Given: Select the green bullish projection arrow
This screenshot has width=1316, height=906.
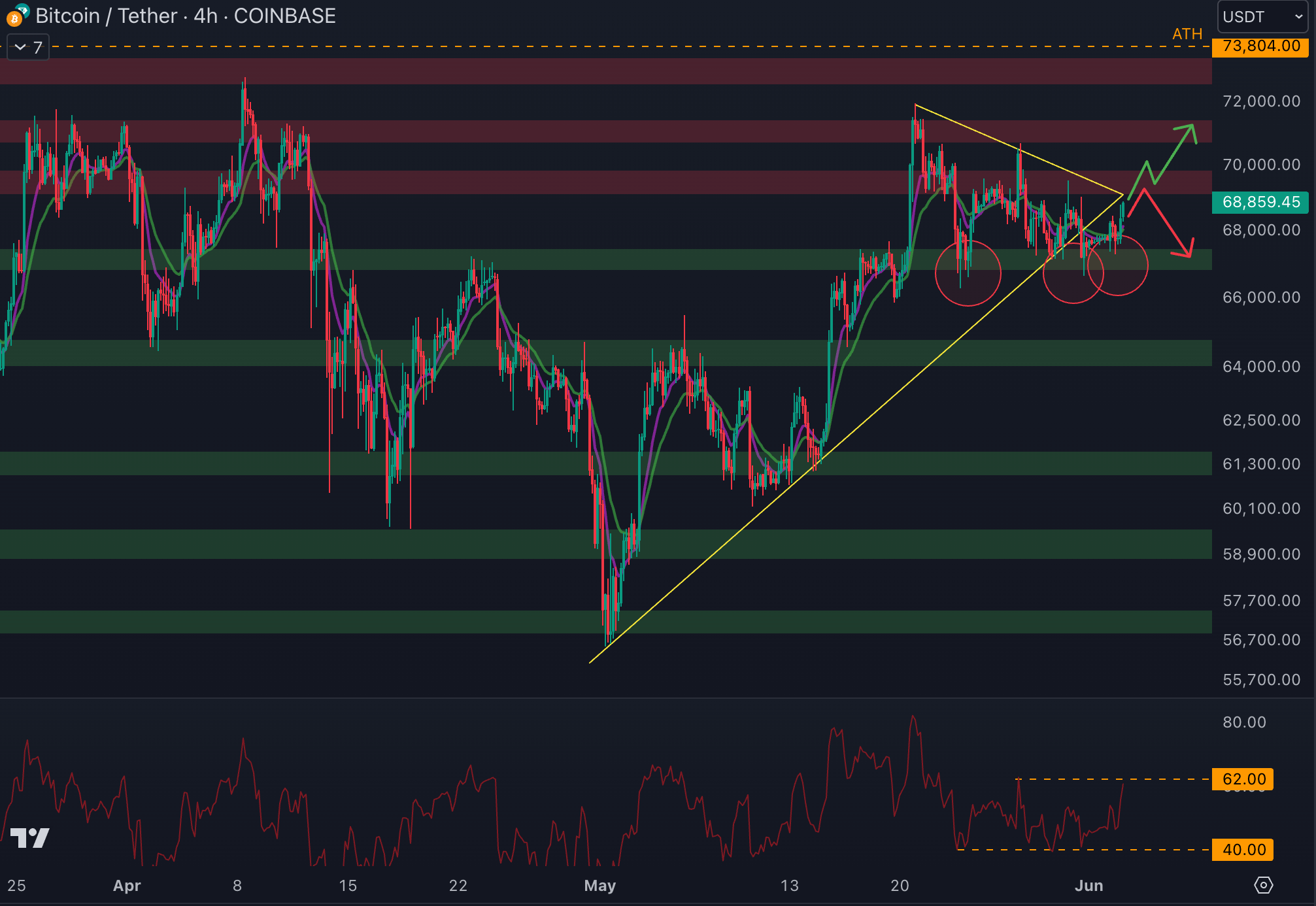Looking at the screenshot, I should pyautogui.click(x=1173, y=154).
